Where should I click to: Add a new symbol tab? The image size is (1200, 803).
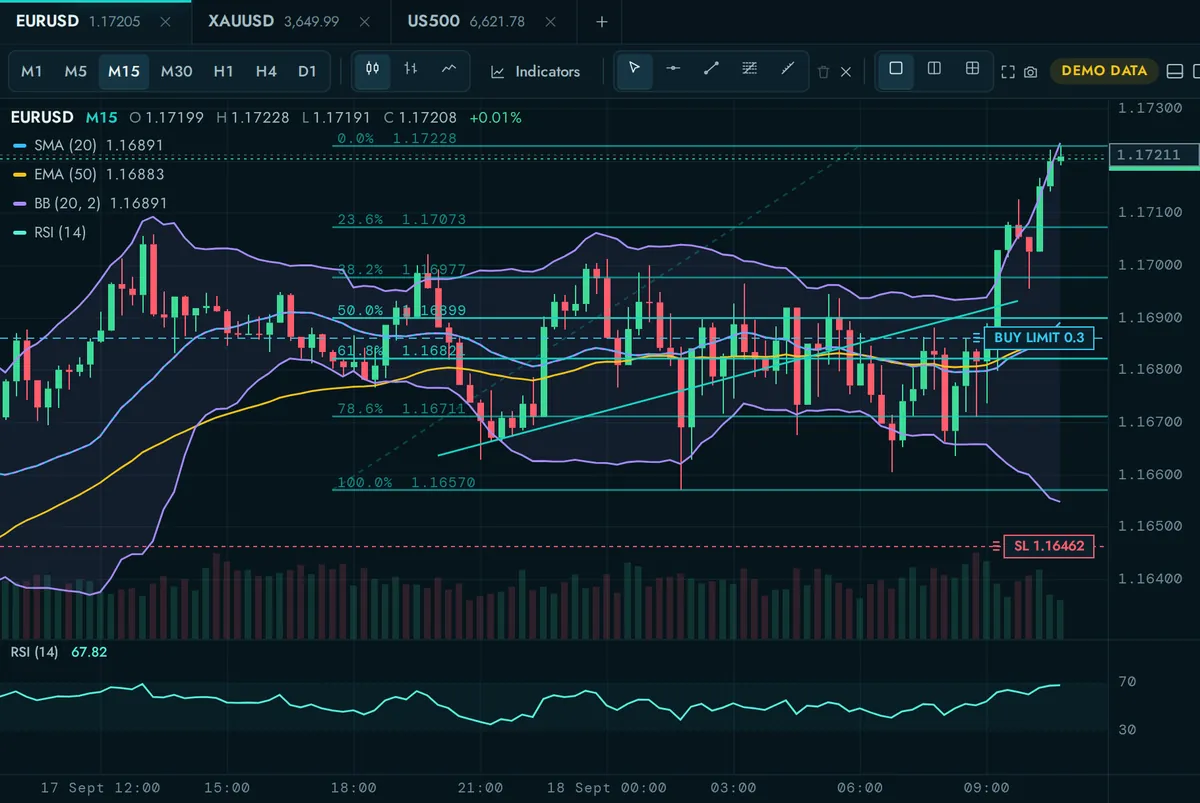(x=602, y=22)
